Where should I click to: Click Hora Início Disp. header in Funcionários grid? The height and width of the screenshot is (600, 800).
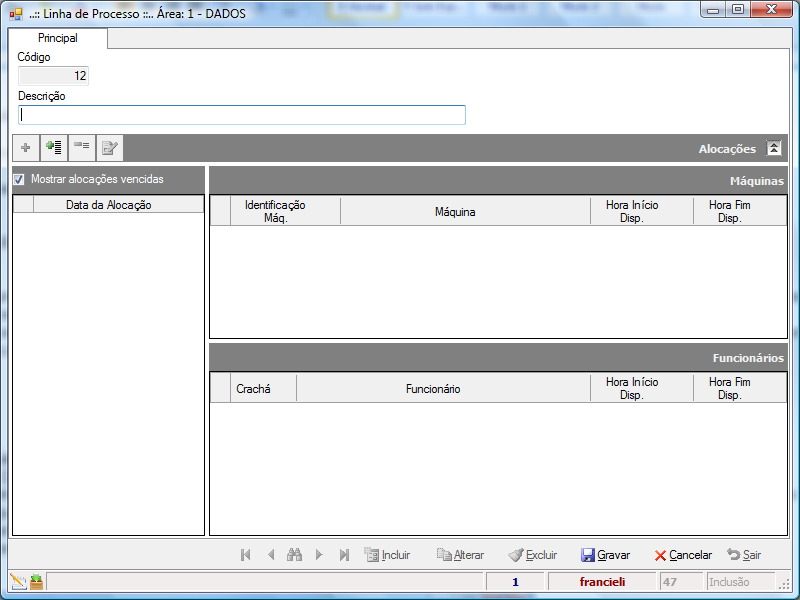click(642, 388)
